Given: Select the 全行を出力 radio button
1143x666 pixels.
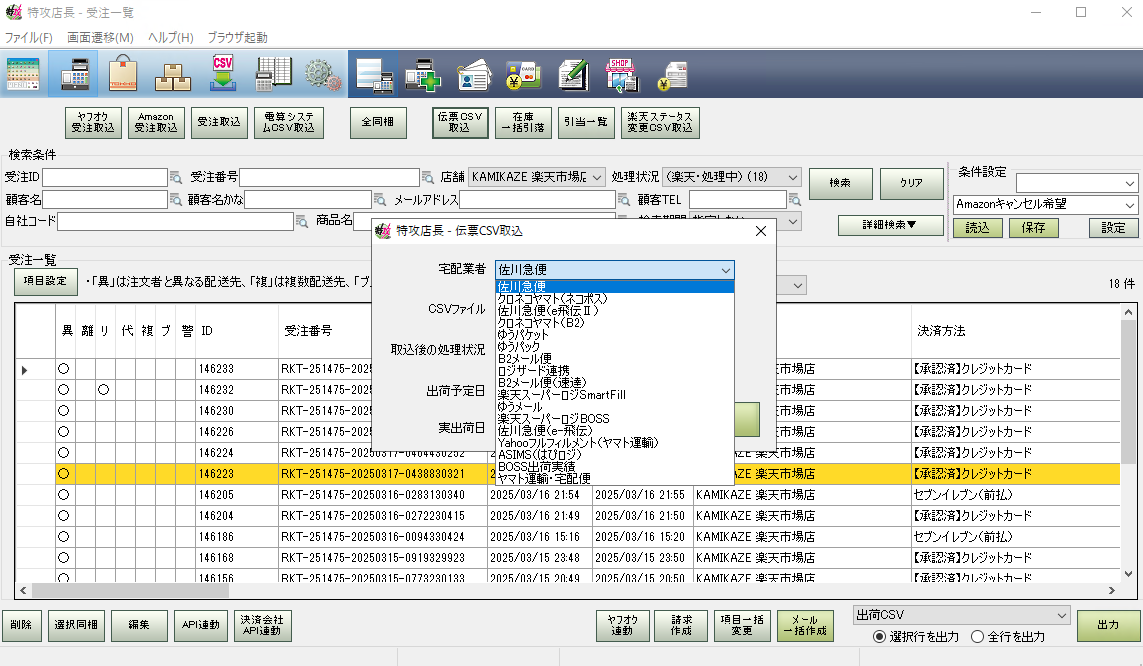Looking at the screenshot, I should tap(978, 637).
